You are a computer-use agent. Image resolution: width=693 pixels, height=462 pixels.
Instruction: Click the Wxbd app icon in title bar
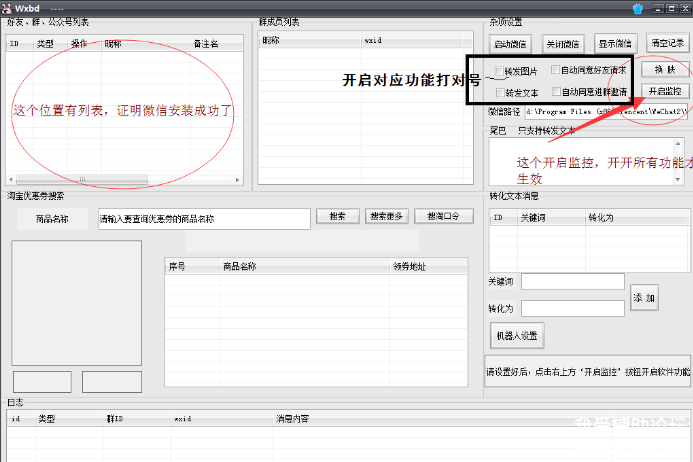[7, 8]
